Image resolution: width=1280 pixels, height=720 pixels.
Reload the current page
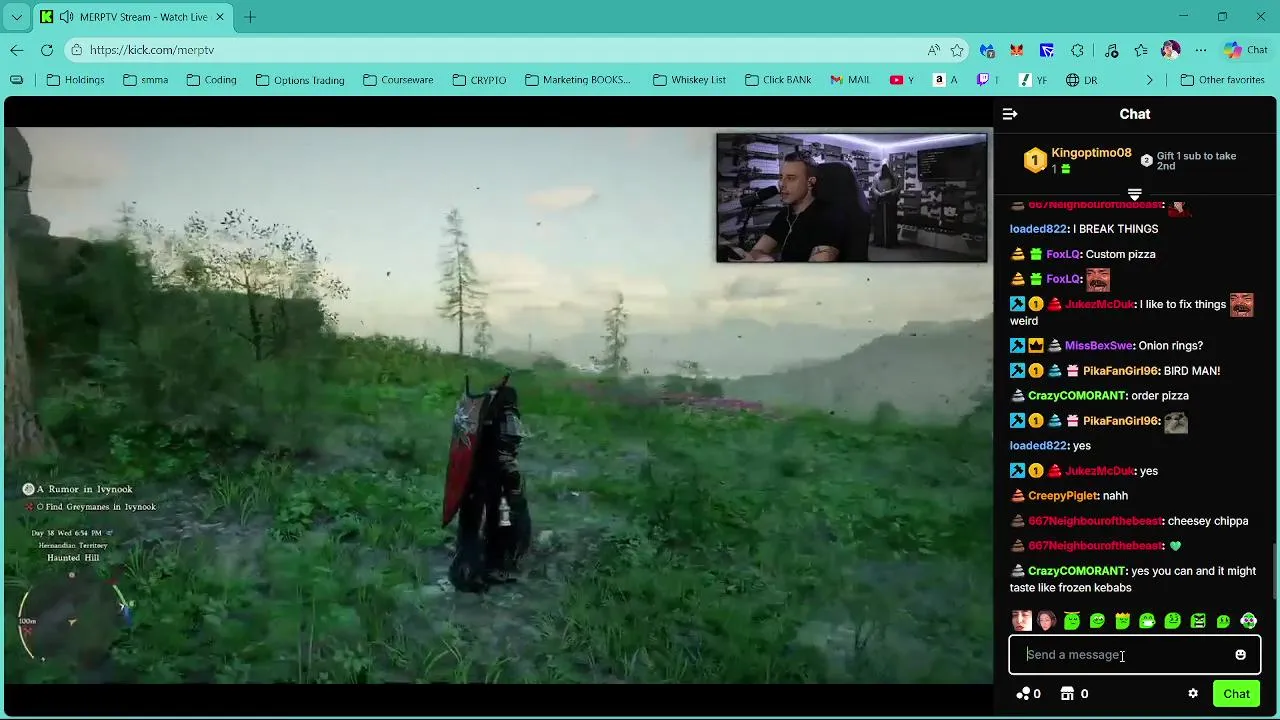point(47,50)
